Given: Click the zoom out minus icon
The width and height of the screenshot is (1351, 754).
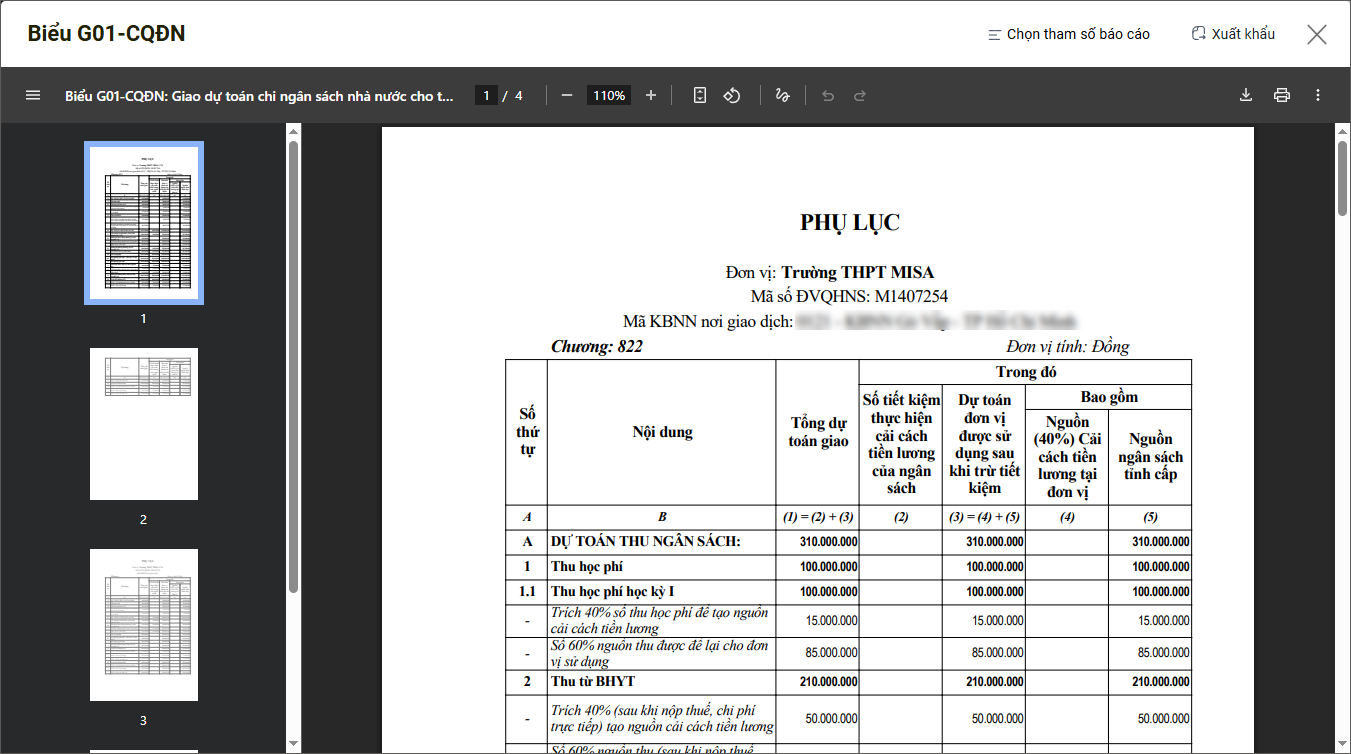Looking at the screenshot, I should (567, 95).
